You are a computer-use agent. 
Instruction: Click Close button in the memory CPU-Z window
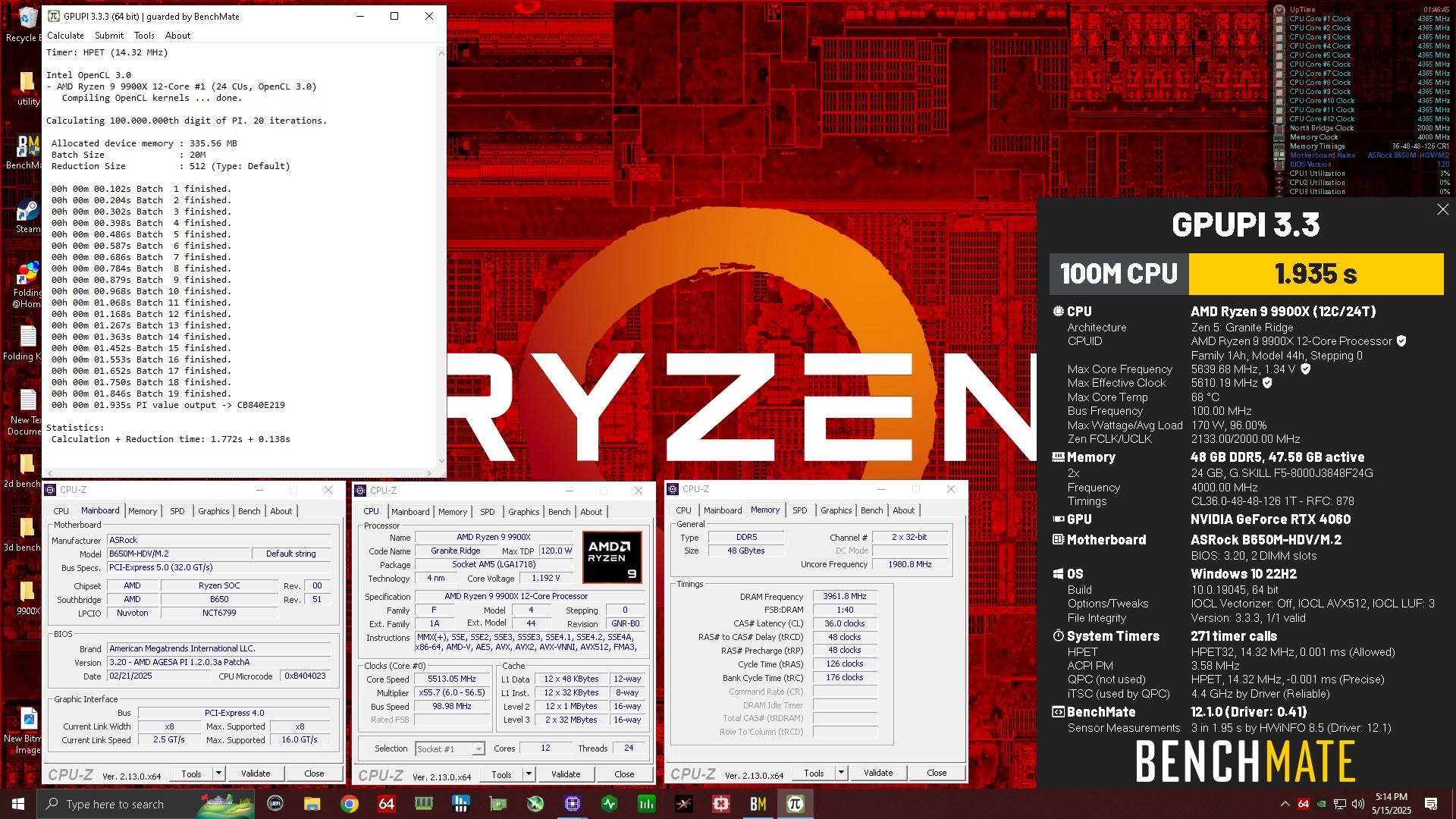(x=937, y=773)
